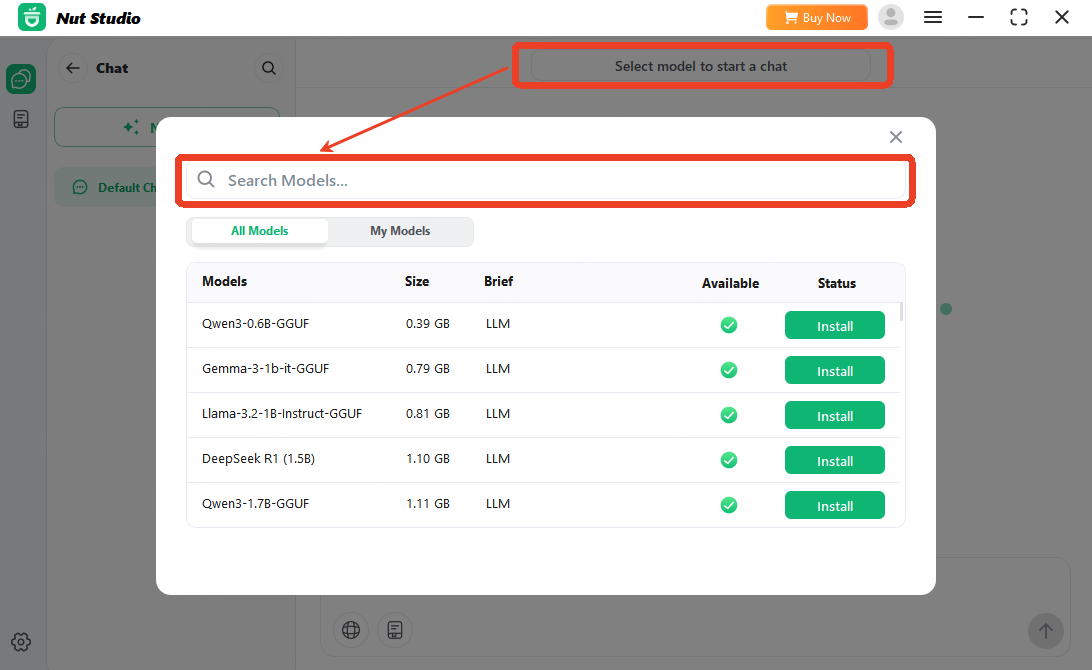Viewport: 1092px width, 670px height.
Task: Click available checkmark for Llama-3.2-1B-Instruct-GGUF
Action: [729, 415]
